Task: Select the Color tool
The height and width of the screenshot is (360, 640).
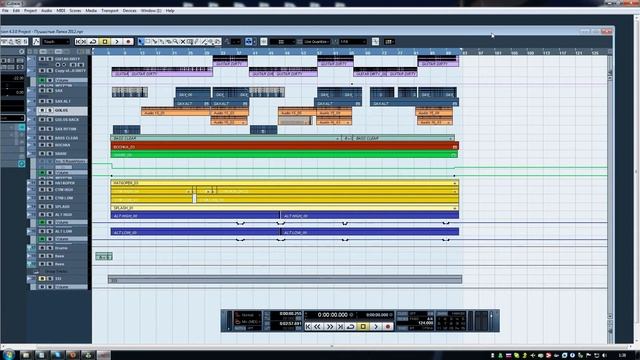Action: [217, 42]
